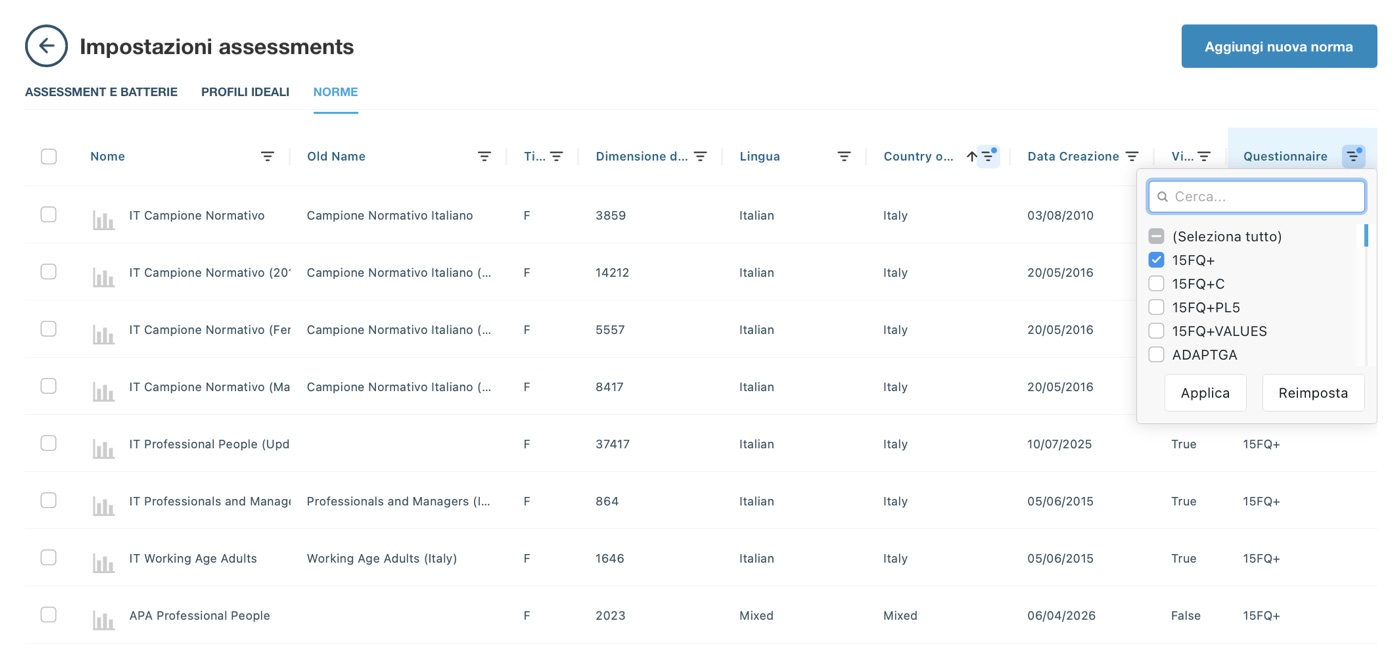Screen dimensions: 1400x664
Task: Check the 15FQ+C filter option
Action: (x=1156, y=284)
